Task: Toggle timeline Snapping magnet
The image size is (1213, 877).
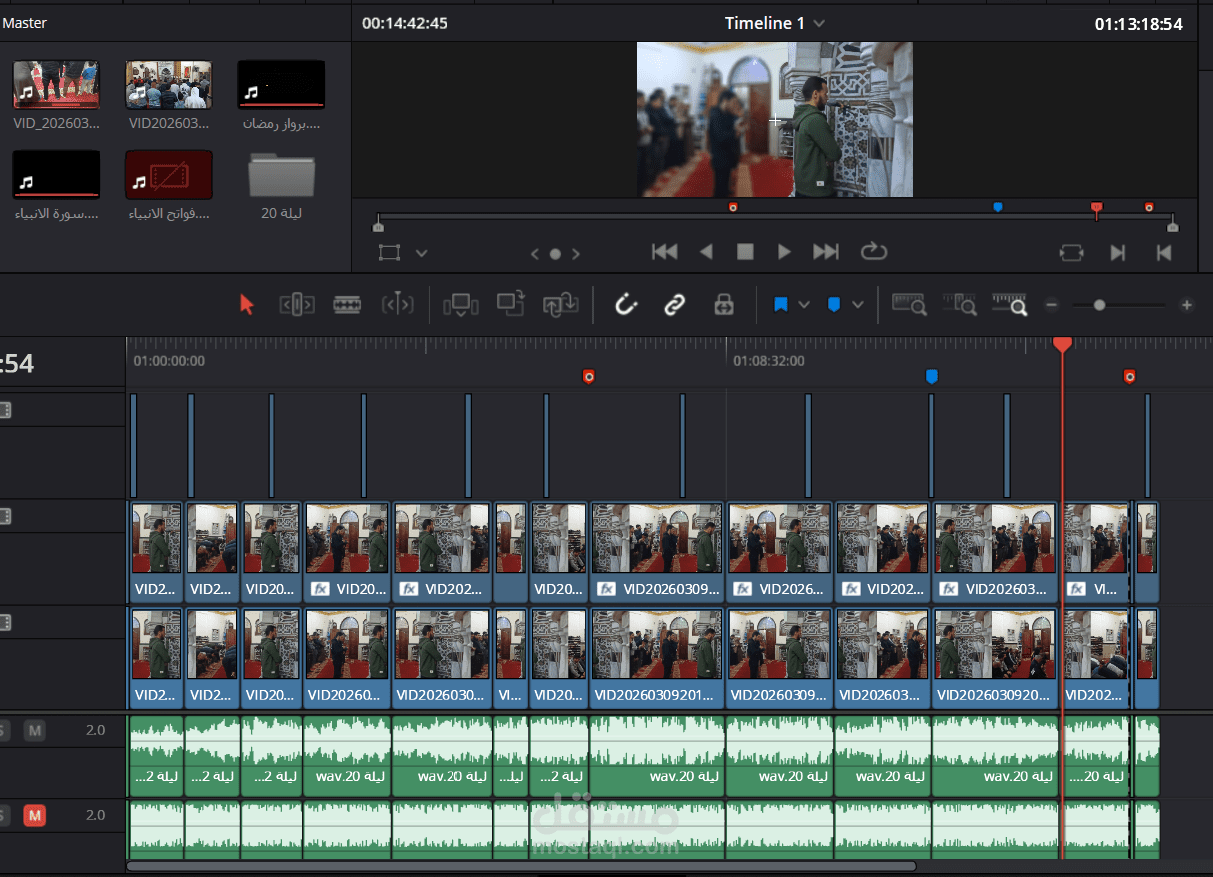Action: [x=626, y=305]
